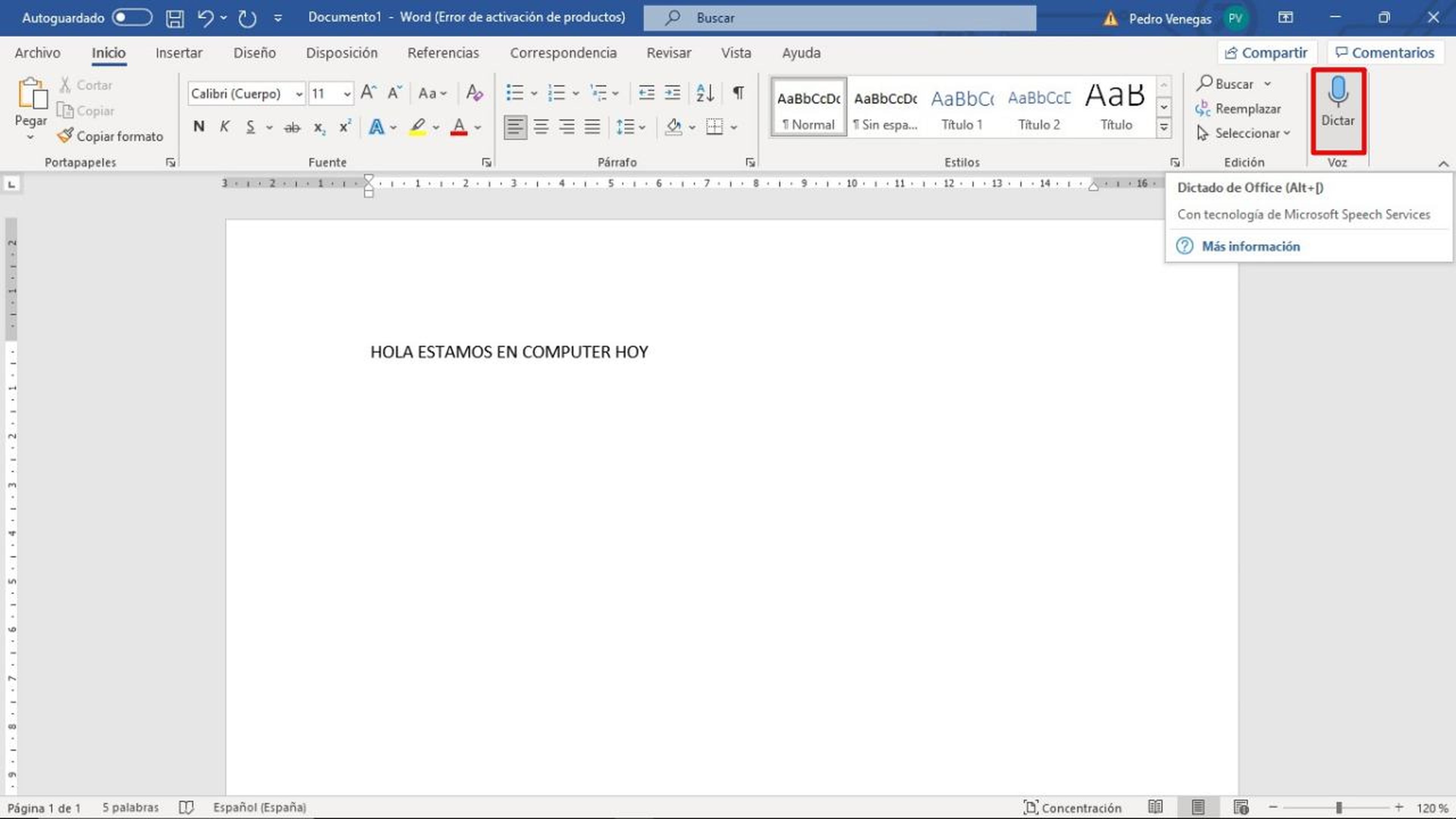1456x819 pixels.
Task: Open the Fuente dialog launcher
Action: pyautogui.click(x=486, y=163)
